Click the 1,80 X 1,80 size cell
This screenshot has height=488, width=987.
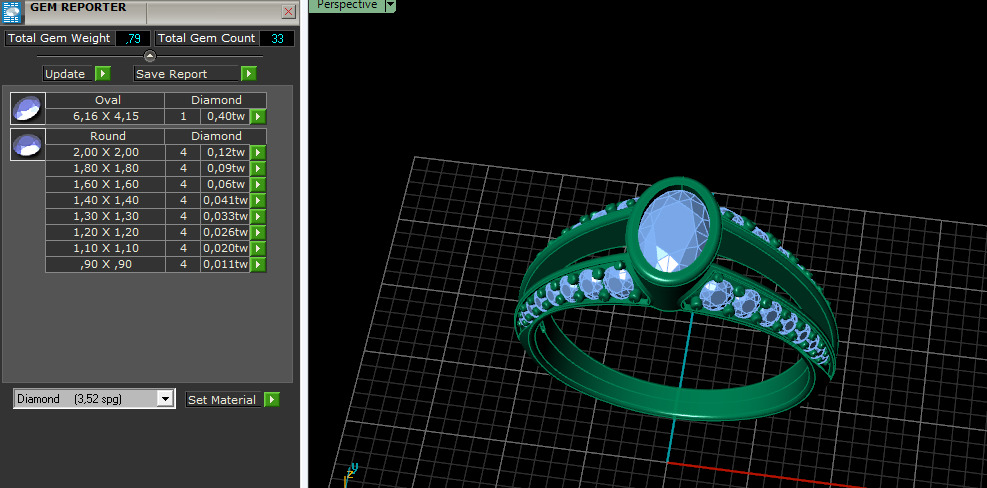click(105, 168)
